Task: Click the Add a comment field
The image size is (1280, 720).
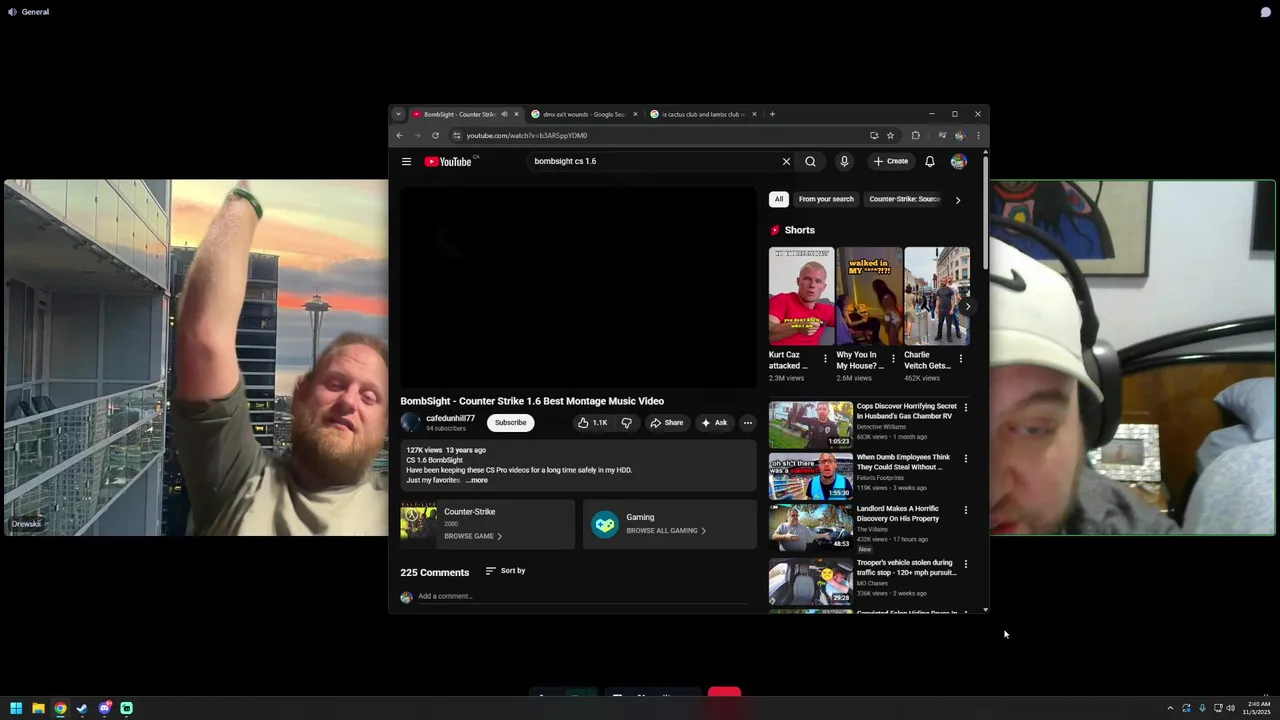Action: pos(582,597)
